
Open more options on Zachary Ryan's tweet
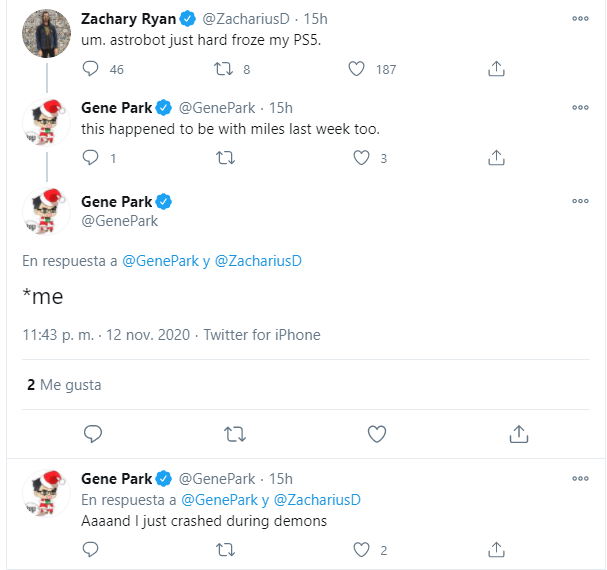pos(580,18)
